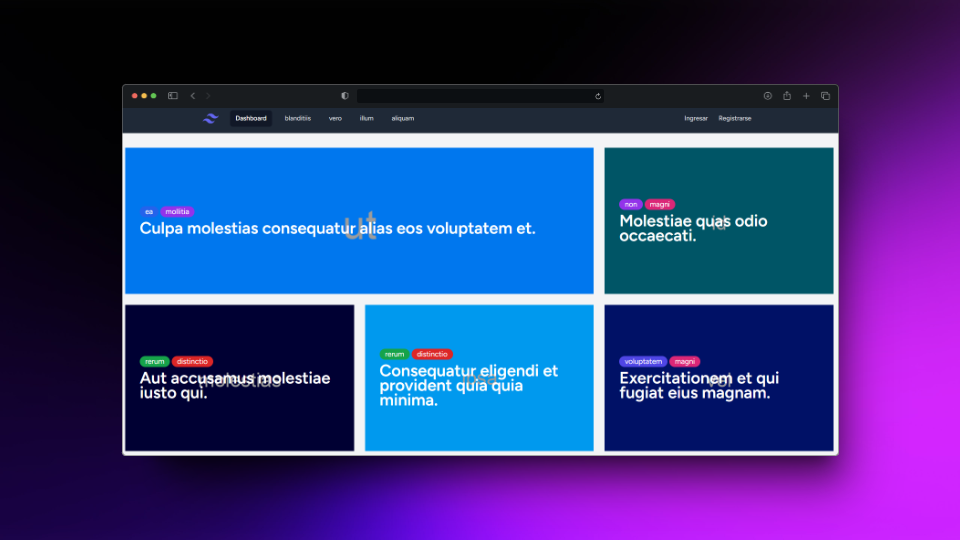The width and height of the screenshot is (960, 540).
Task: Open a new tab with plus icon
Action: (x=806, y=96)
